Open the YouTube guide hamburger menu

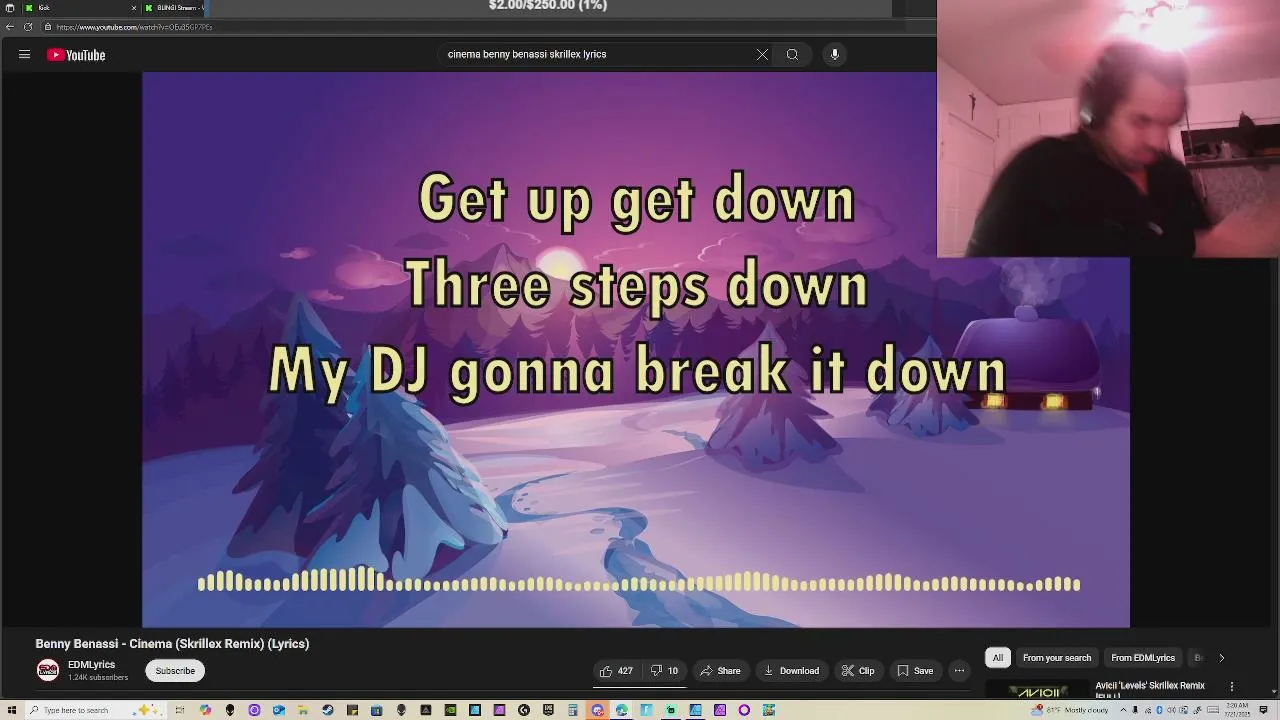point(24,55)
